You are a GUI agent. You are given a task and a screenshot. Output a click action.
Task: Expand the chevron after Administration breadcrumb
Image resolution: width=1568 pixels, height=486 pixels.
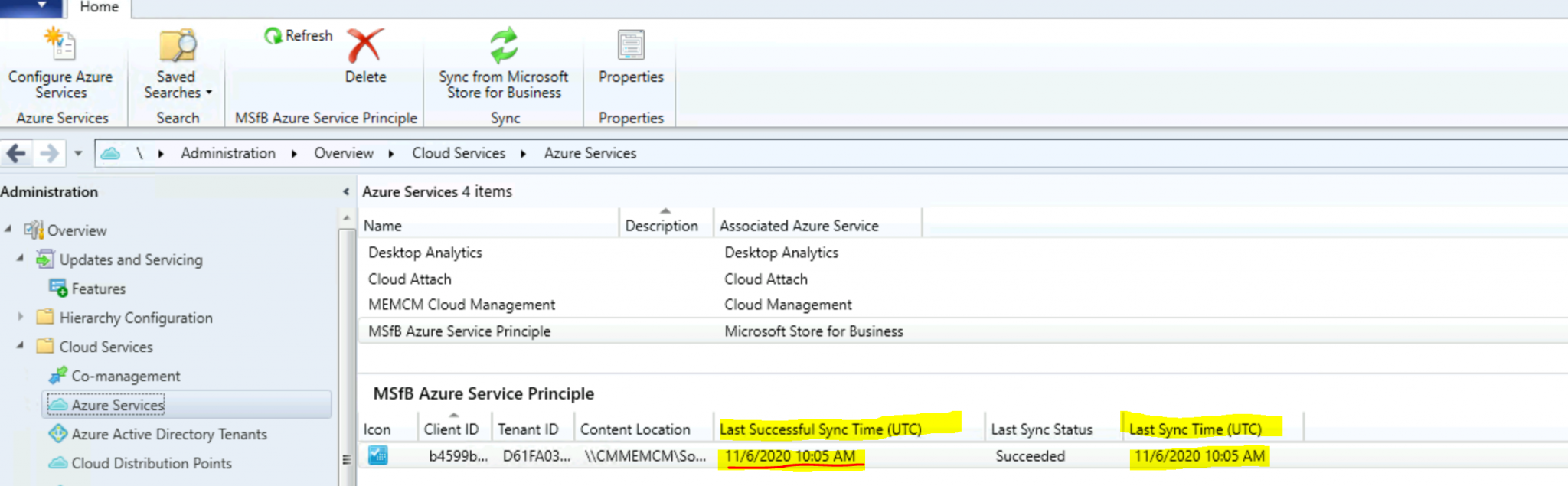tap(294, 154)
